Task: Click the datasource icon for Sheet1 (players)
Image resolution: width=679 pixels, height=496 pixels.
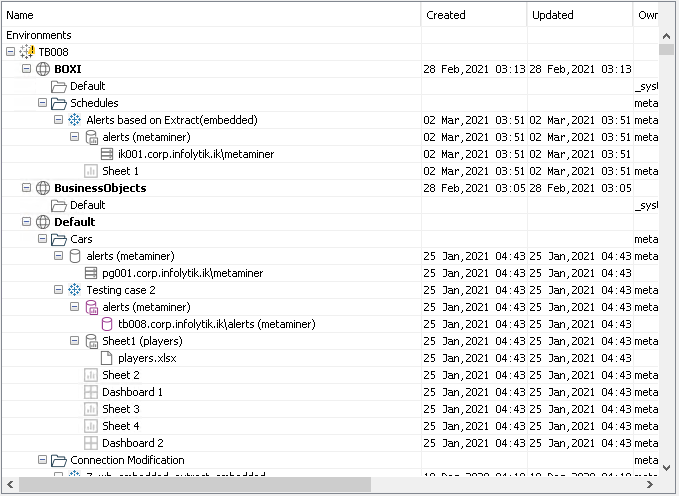Action: pos(91,341)
